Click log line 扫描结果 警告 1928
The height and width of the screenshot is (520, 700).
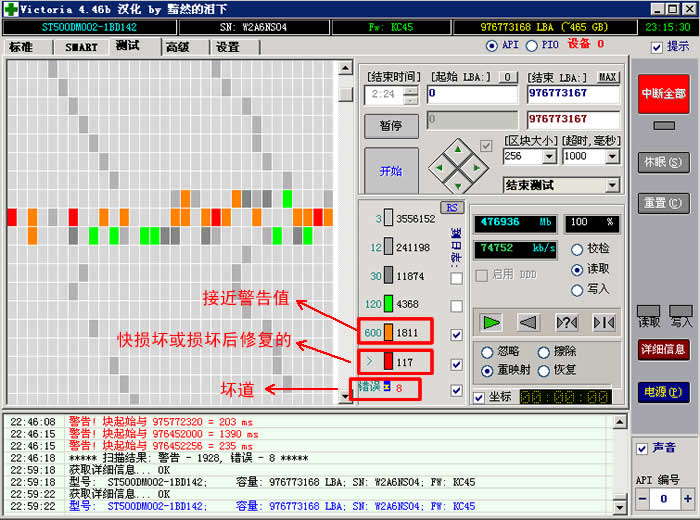pyautogui.click(x=188, y=458)
